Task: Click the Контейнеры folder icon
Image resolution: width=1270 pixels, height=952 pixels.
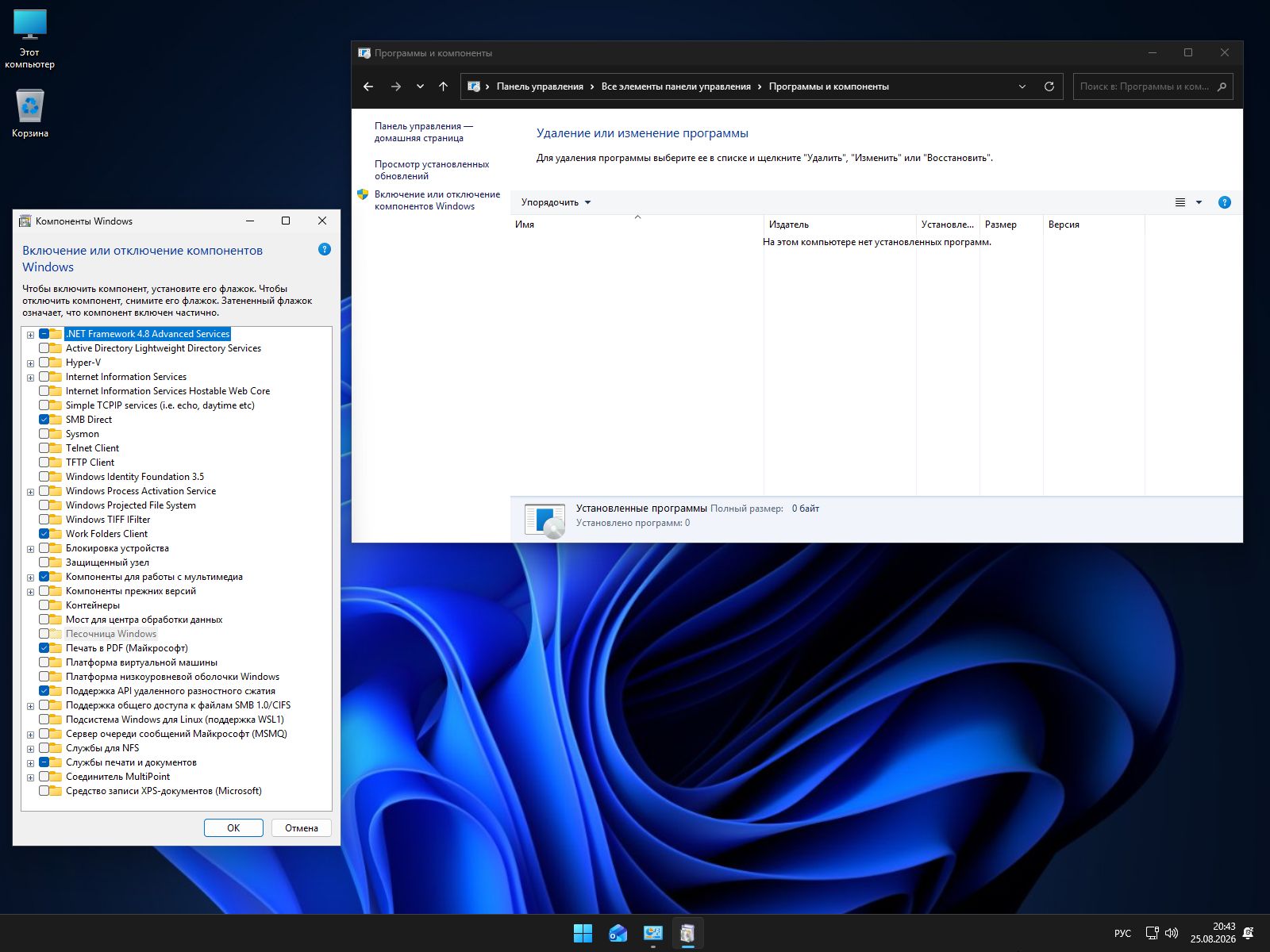Action: [x=56, y=605]
